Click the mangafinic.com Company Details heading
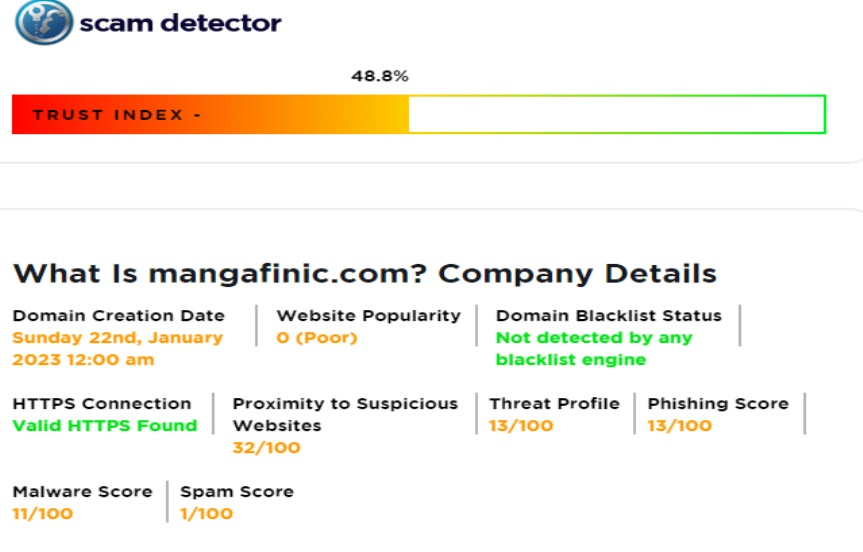 [364, 273]
